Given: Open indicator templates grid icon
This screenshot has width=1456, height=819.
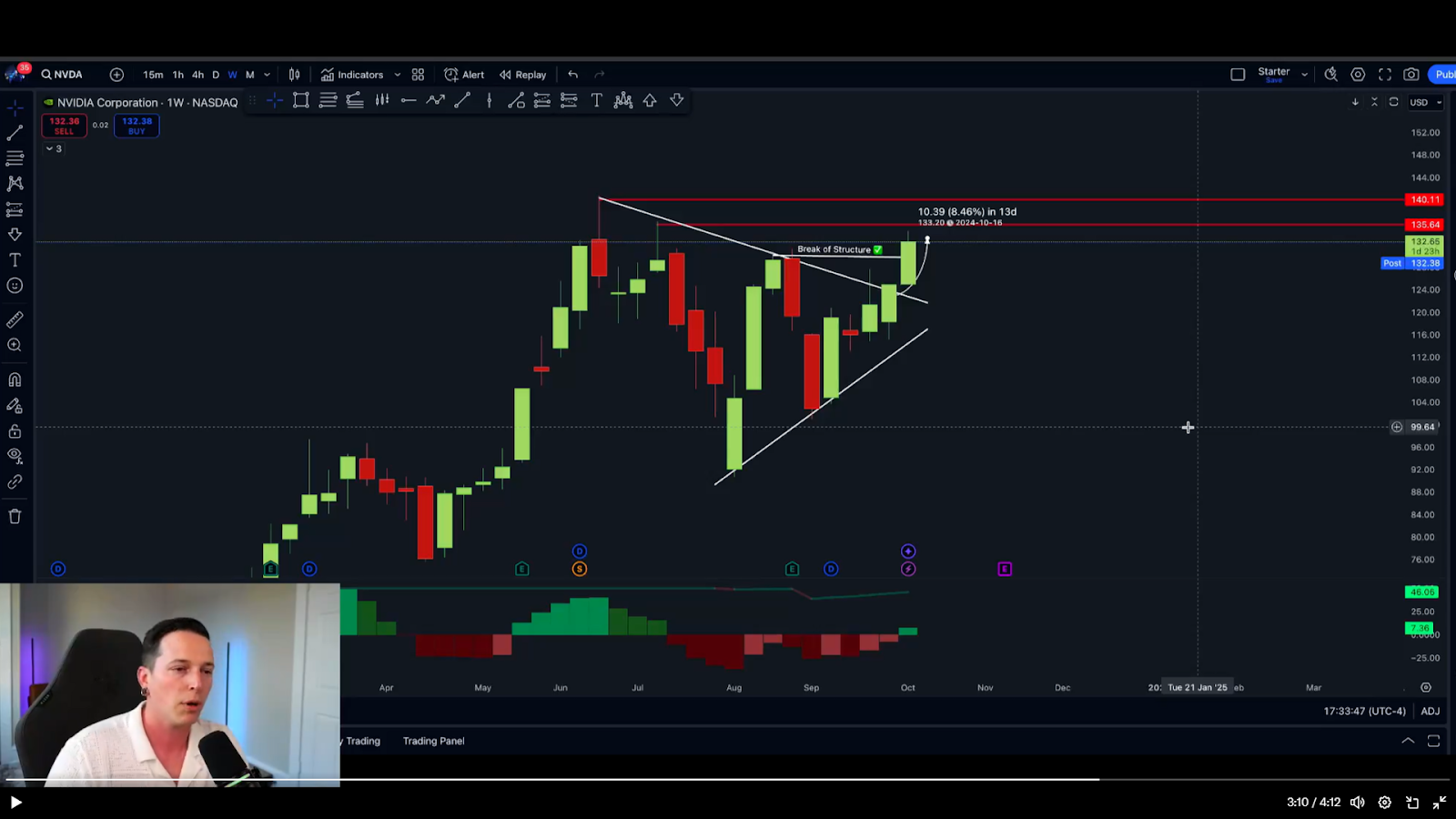Looking at the screenshot, I should click(x=418, y=75).
